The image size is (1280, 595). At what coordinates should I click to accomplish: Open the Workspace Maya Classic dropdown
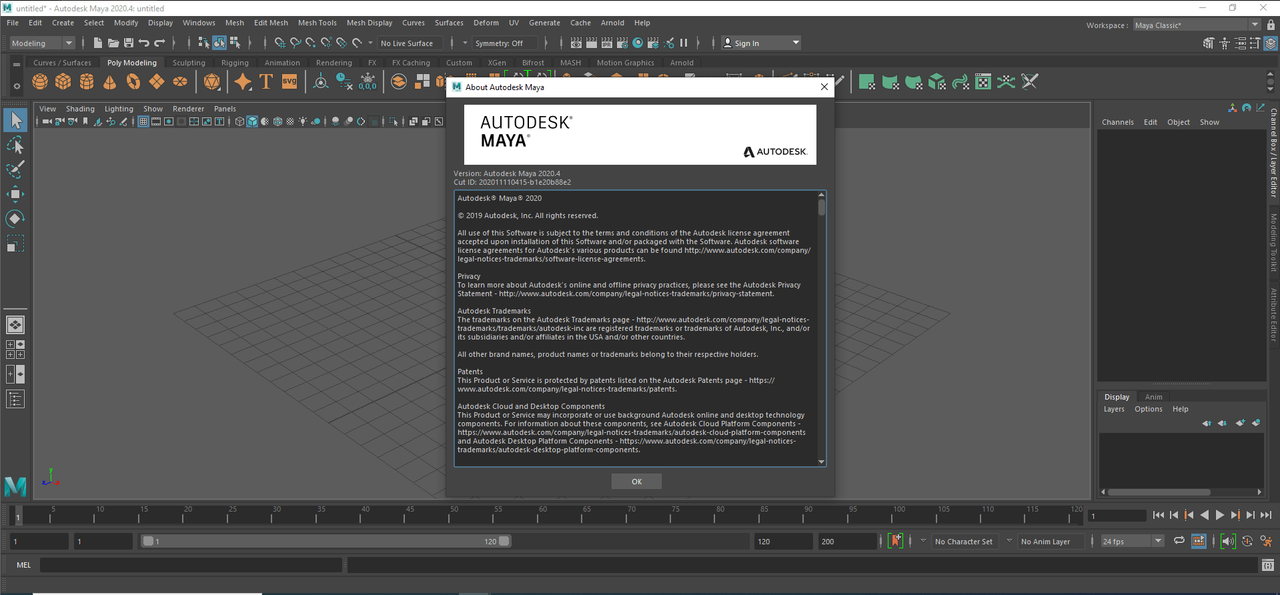click(1197, 25)
